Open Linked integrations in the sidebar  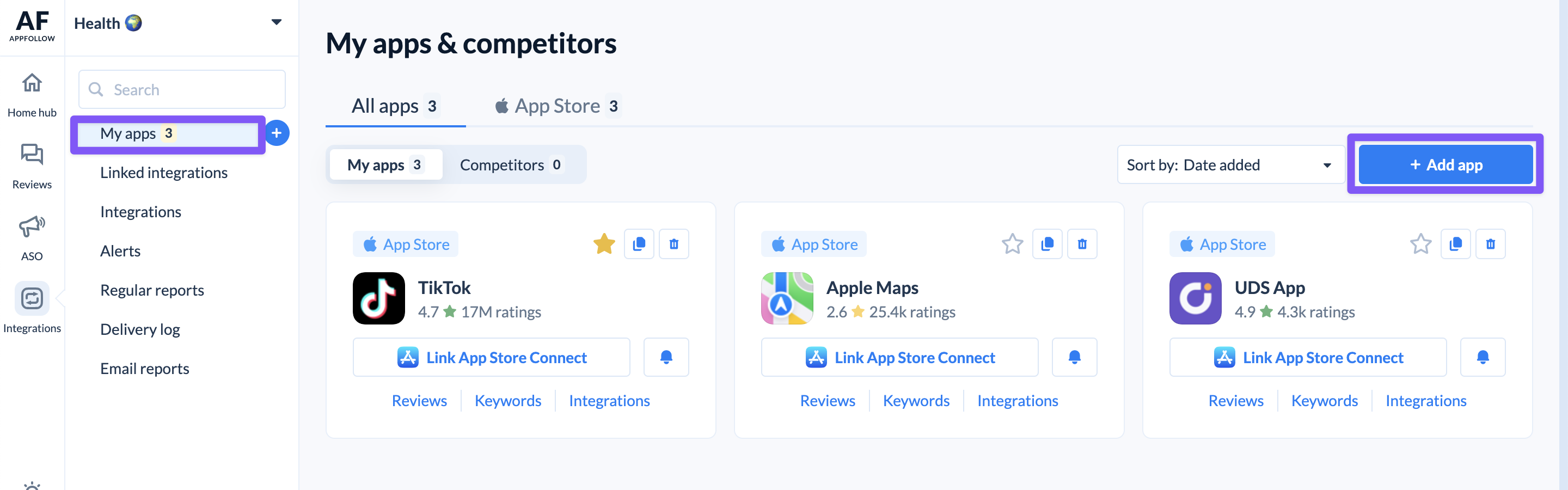click(164, 173)
